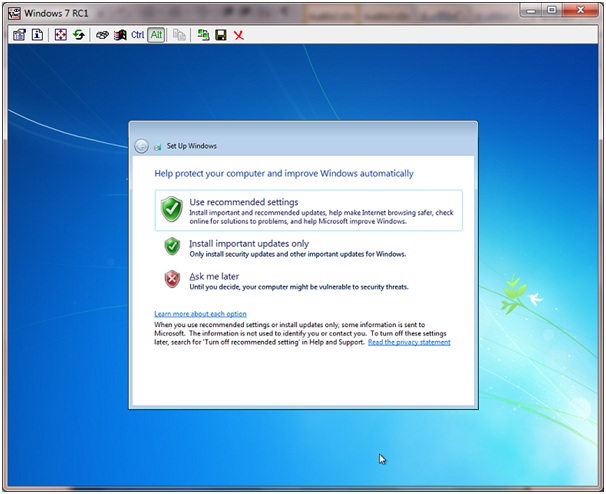Start new connection toolbar icon
Viewport: 606px width, 494px height.
point(203,35)
